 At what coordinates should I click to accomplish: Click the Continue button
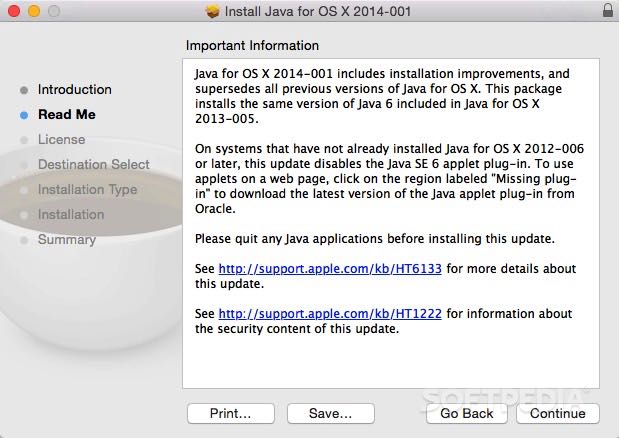pyautogui.click(x=558, y=413)
